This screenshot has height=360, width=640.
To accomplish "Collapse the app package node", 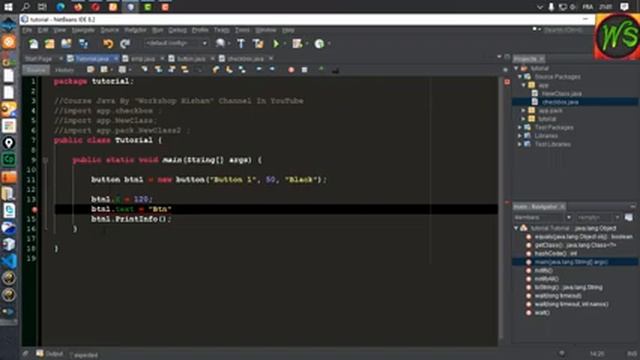I will tap(524, 85).
